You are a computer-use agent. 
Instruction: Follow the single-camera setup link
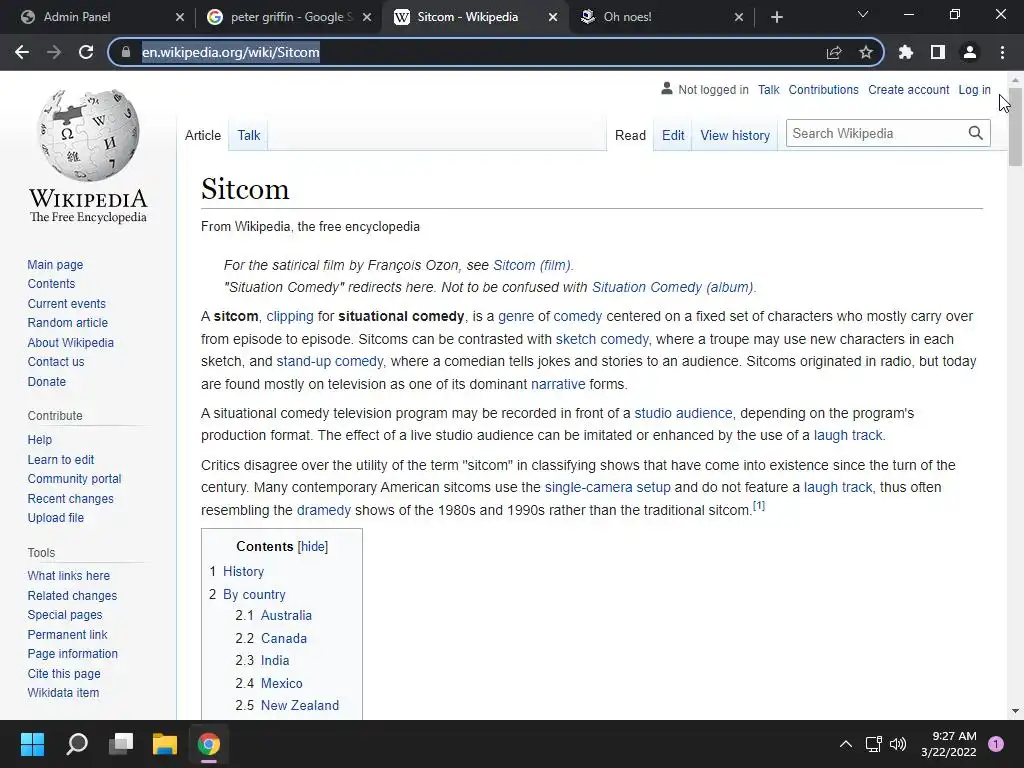[x=607, y=487]
